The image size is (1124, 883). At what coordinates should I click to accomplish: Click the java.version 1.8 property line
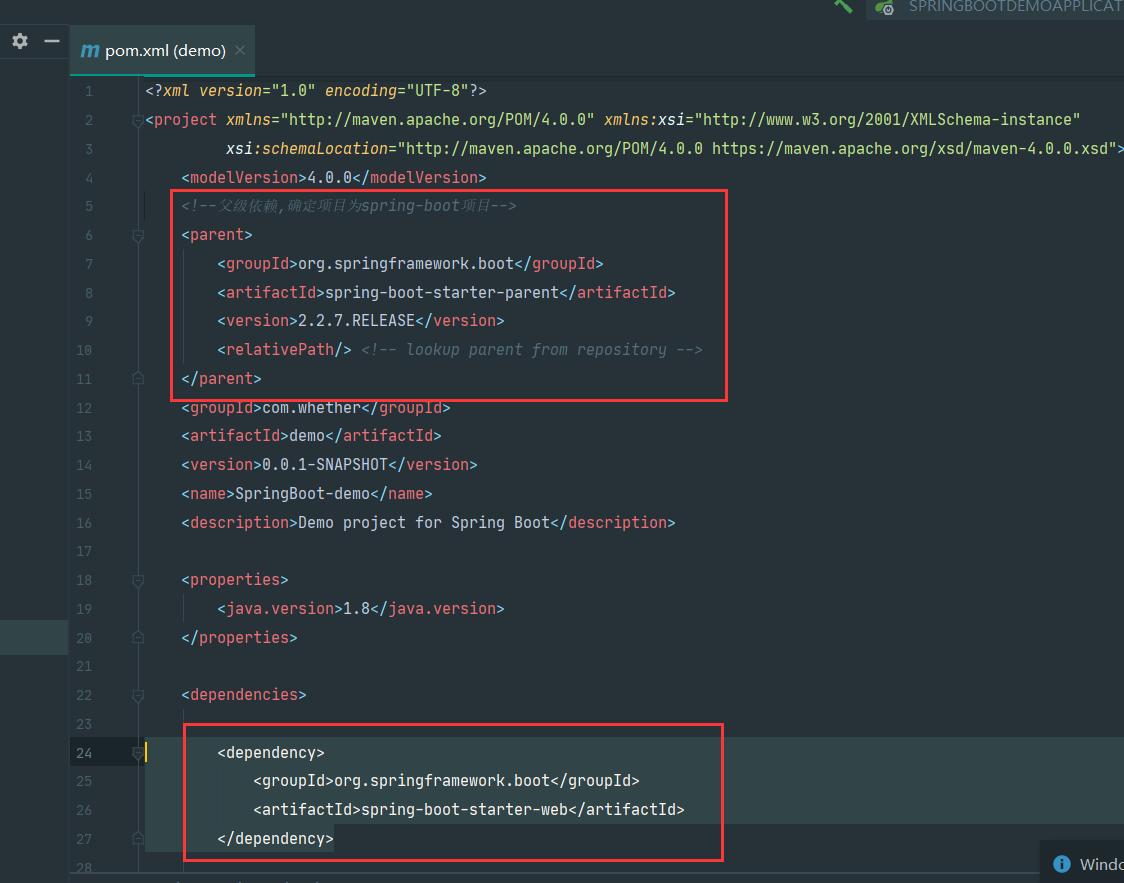[x=361, y=608]
